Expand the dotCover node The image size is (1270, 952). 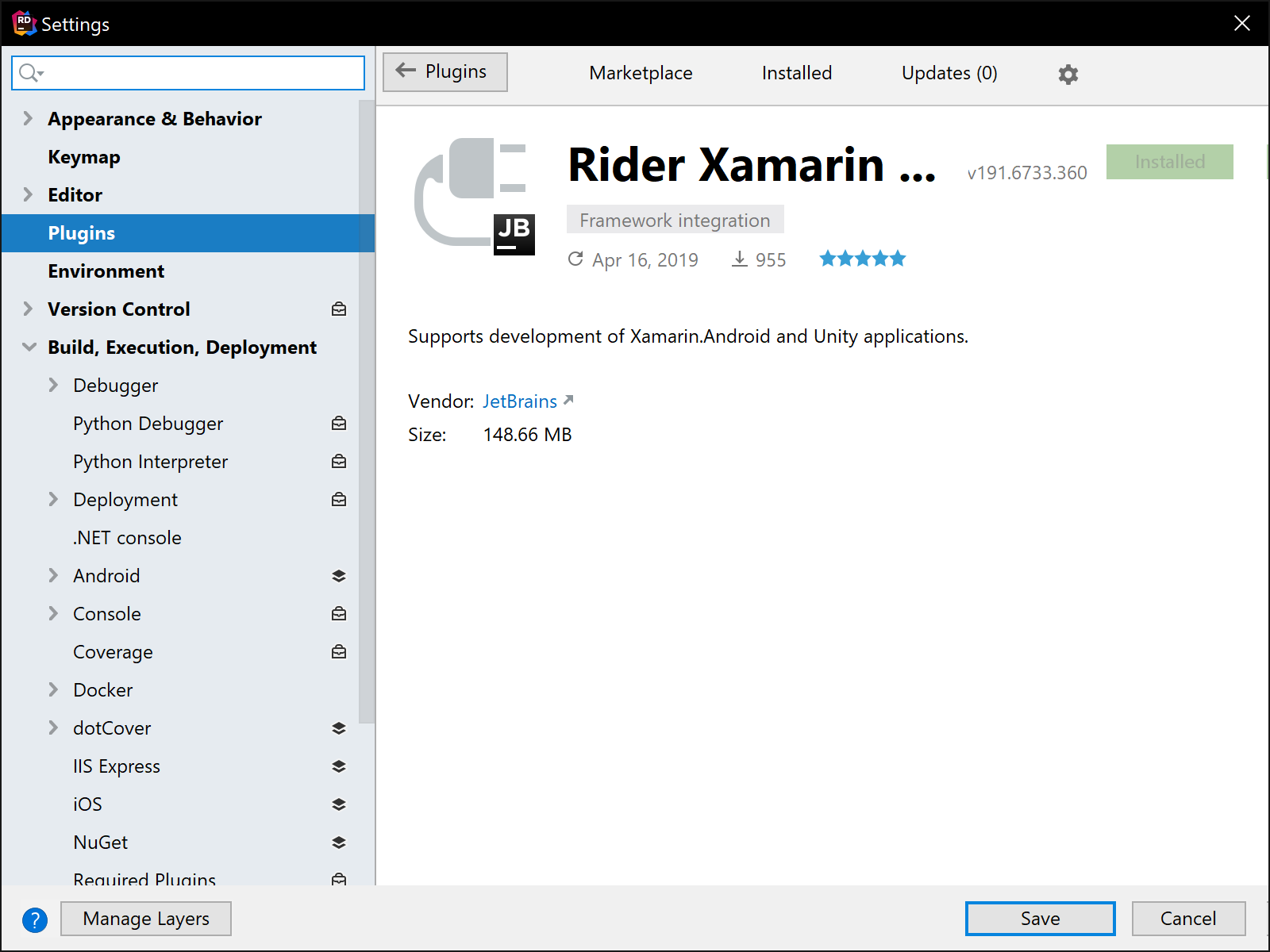[53, 727]
